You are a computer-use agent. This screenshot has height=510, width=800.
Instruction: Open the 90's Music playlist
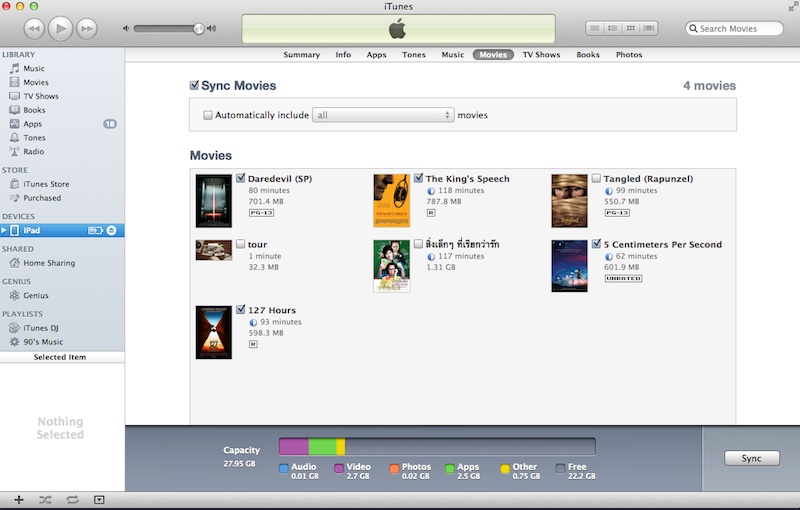[43, 342]
